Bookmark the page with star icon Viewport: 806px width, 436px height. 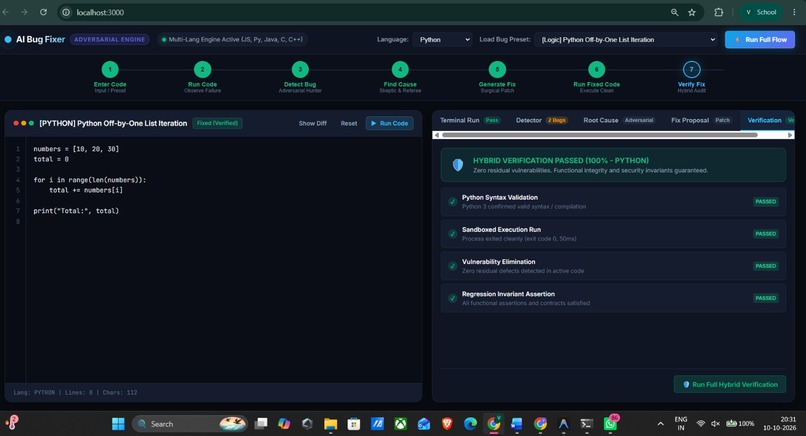click(692, 12)
